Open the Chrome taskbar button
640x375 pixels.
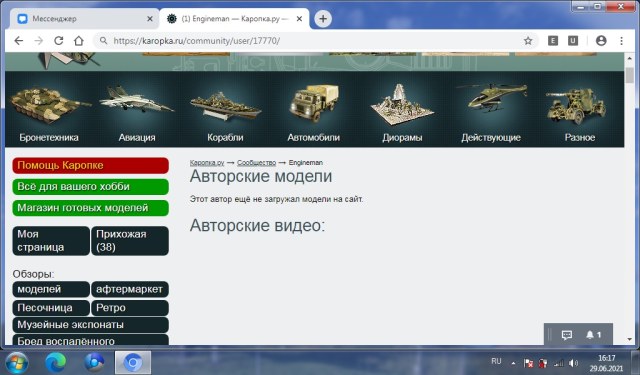[x=133, y=362]
